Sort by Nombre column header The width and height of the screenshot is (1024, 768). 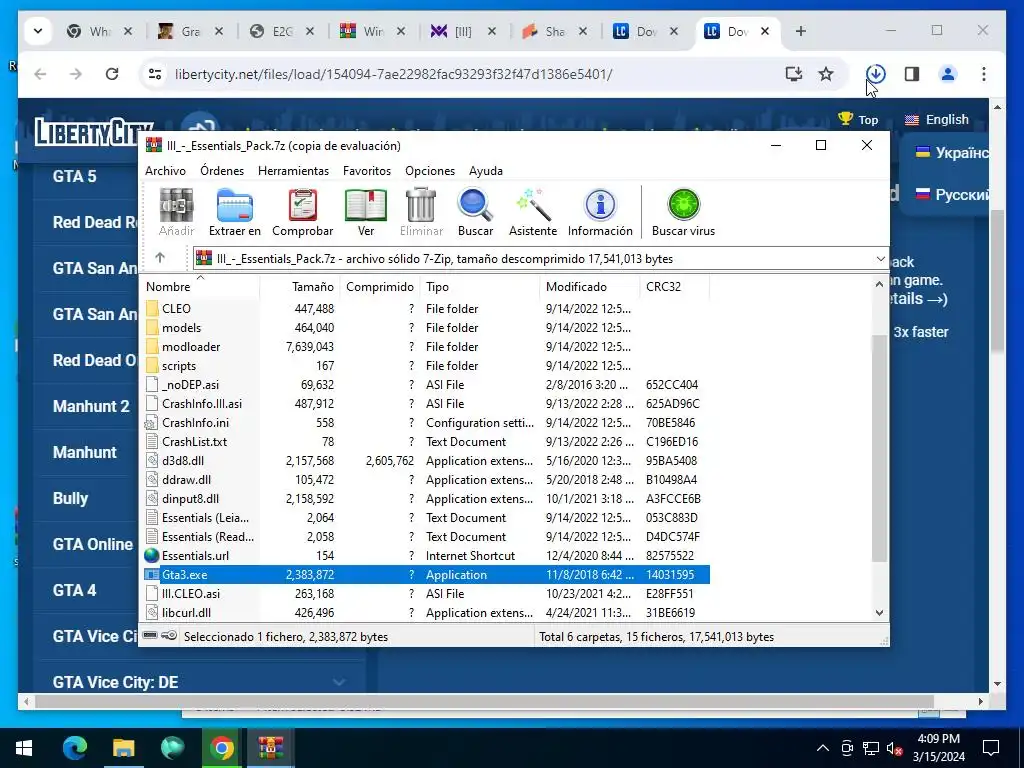point(200,286)
